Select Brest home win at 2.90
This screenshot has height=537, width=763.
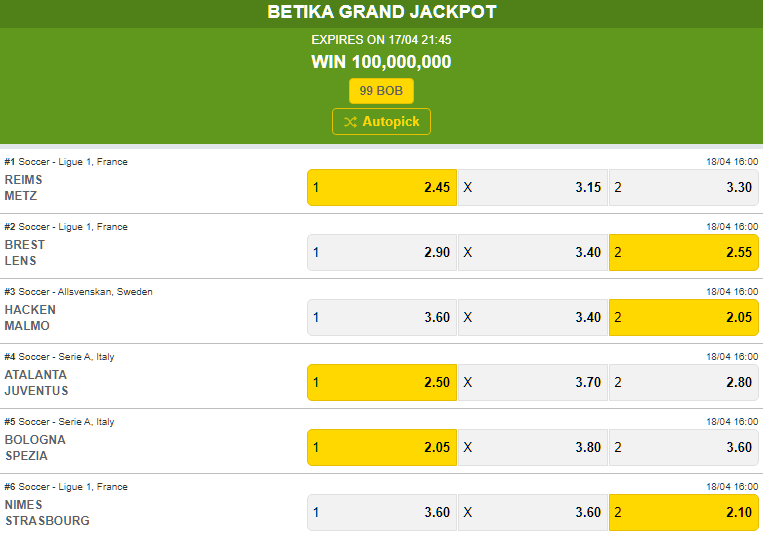pyautogui.click(x=381, y=252)
